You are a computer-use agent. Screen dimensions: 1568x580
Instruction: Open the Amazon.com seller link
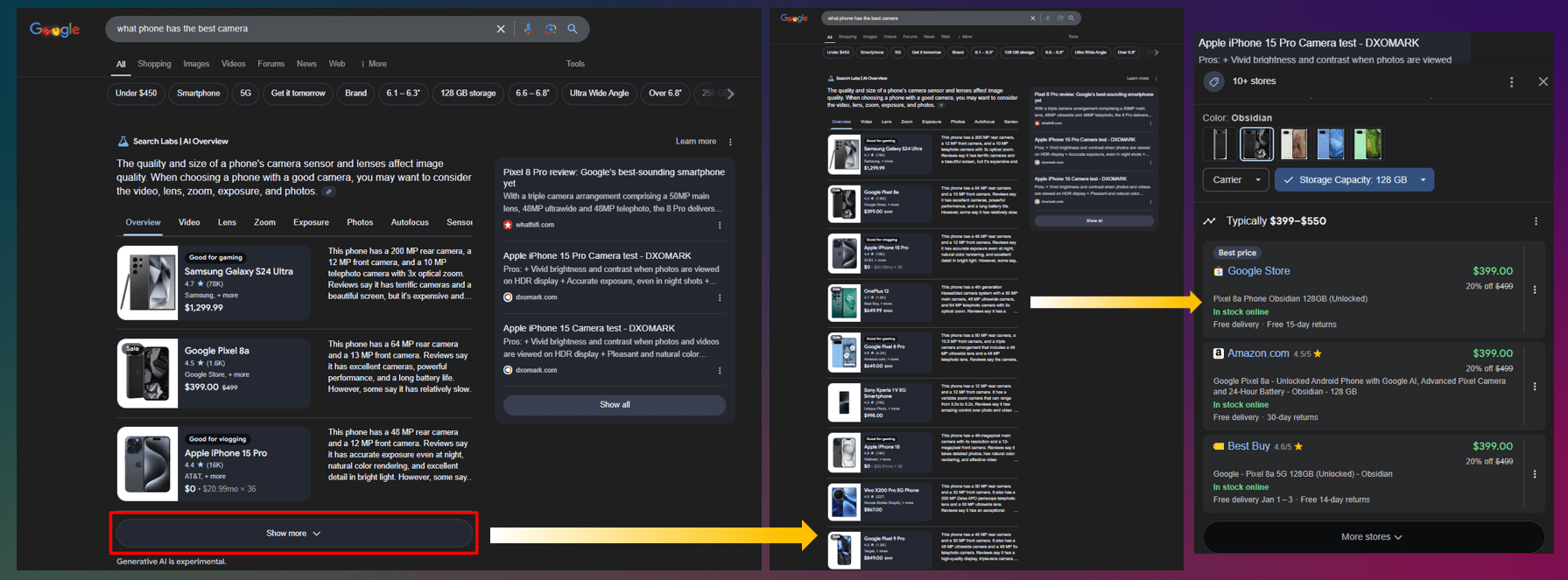[1258, 353]
